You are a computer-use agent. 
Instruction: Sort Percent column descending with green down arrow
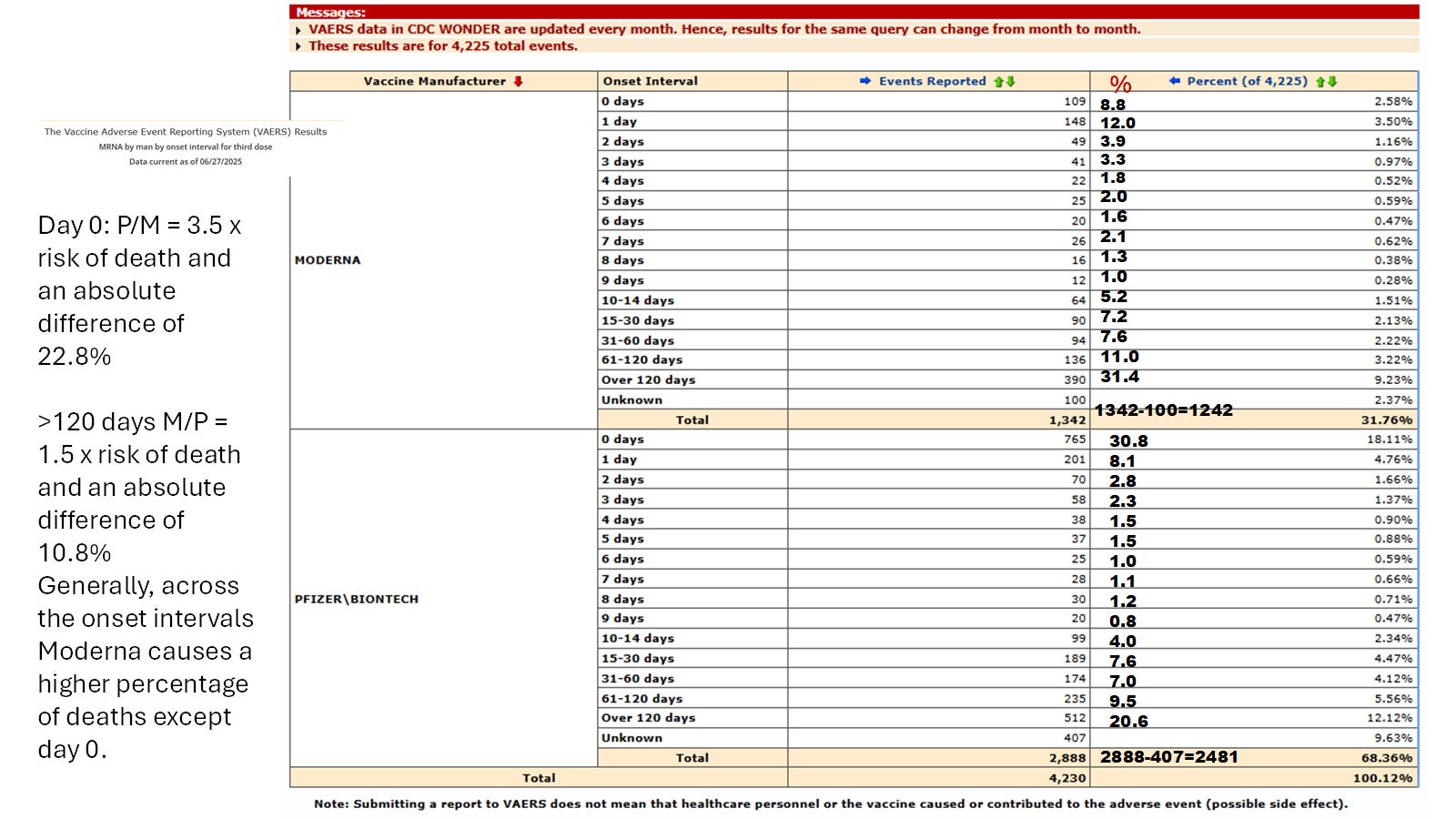(1332, 81)
